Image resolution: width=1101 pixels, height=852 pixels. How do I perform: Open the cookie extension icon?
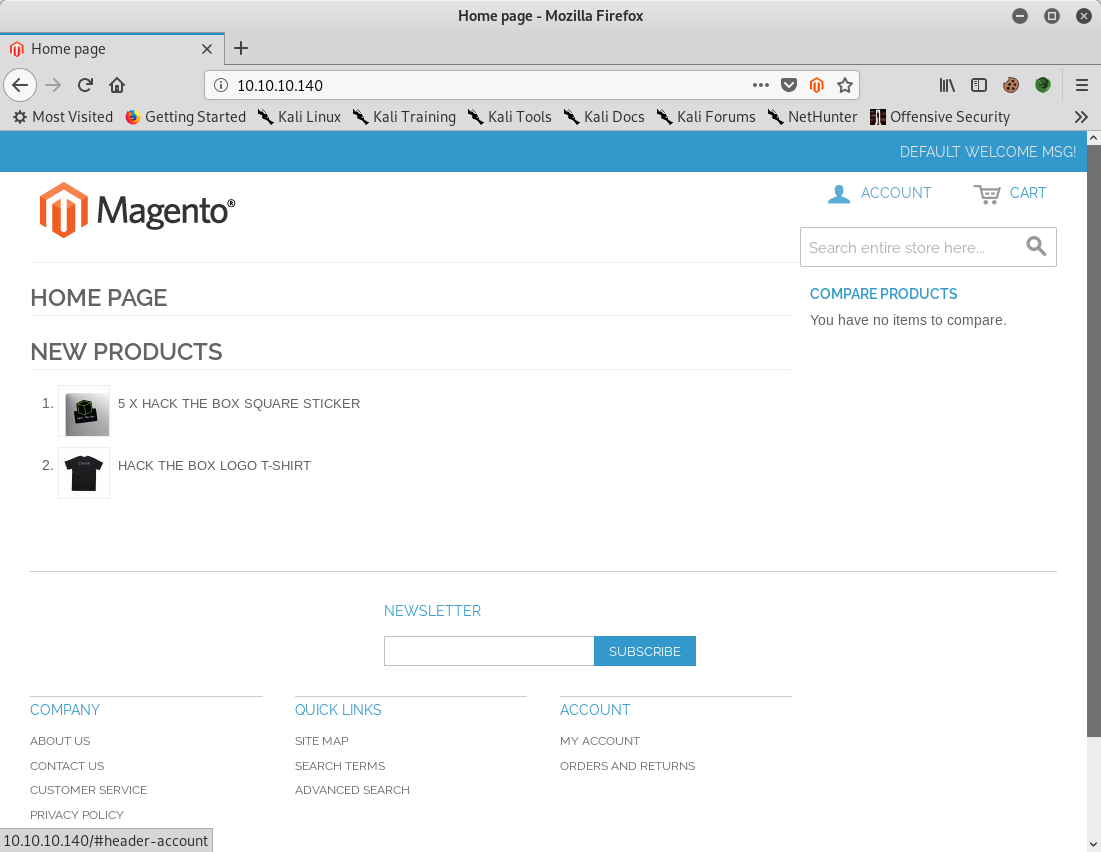pyautogui.click(x=1010, y=85)
